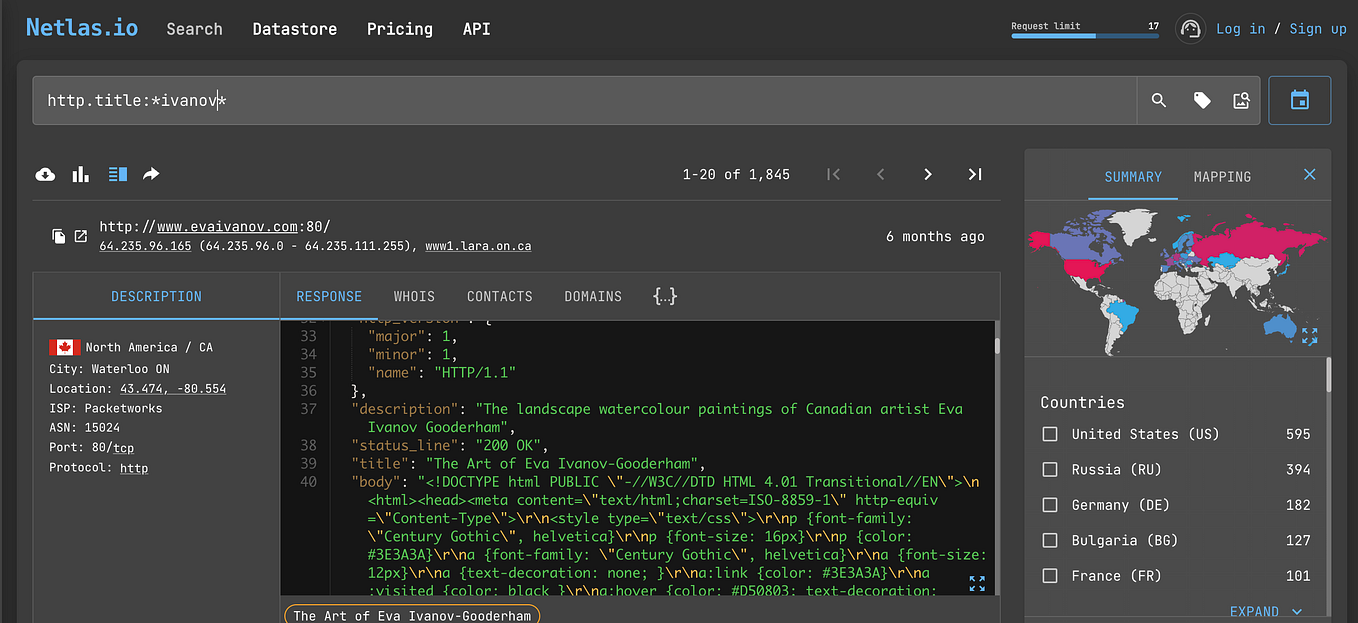Share results using the arrow icon
This screenshot has width=1358, height=623.
[151, 174]
